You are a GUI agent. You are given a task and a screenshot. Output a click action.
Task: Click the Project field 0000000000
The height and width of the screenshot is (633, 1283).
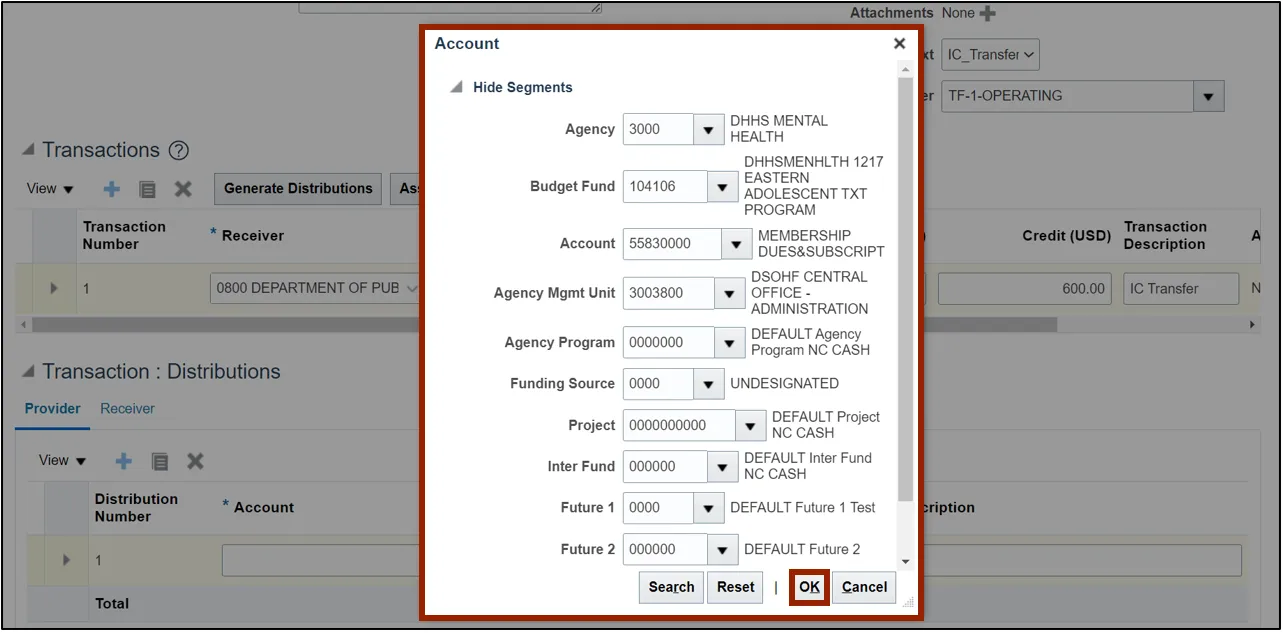click(x=679, y=425)
